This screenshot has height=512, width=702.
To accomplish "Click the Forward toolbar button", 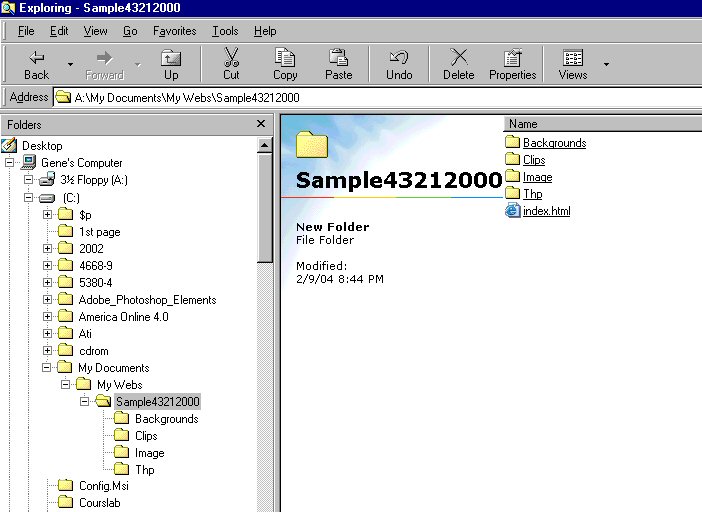I will (x=104, y=64).
